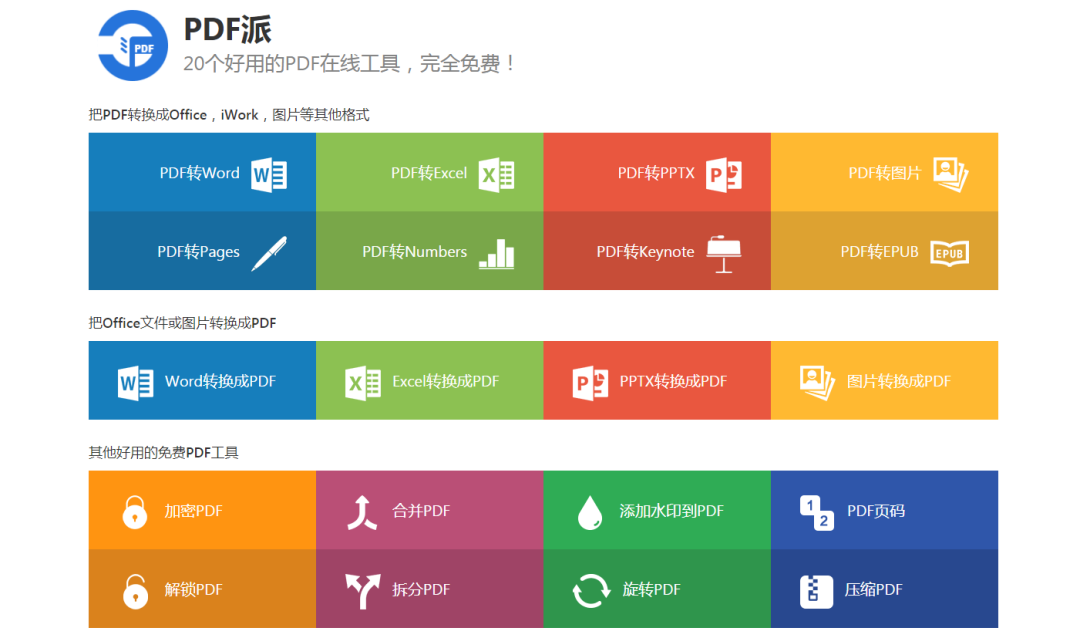Click the open padlock icon for 解锁PDF

(135, 591)
